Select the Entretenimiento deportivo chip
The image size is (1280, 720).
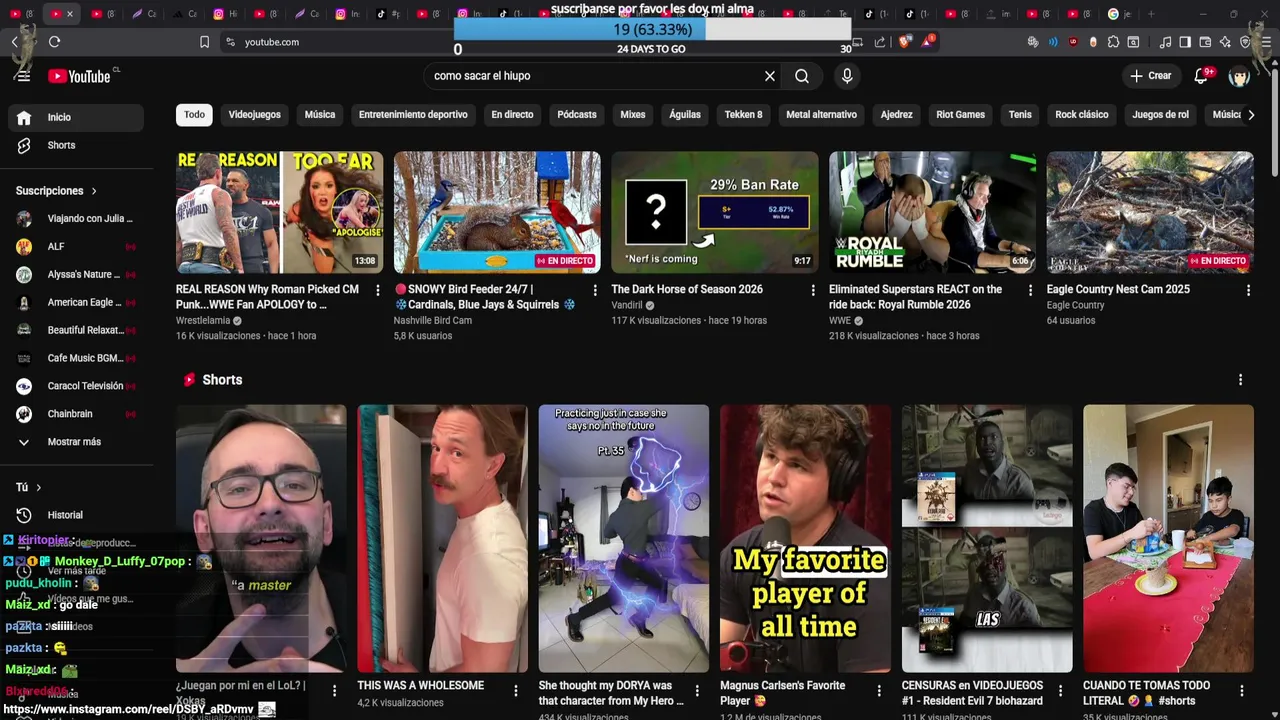413,115
